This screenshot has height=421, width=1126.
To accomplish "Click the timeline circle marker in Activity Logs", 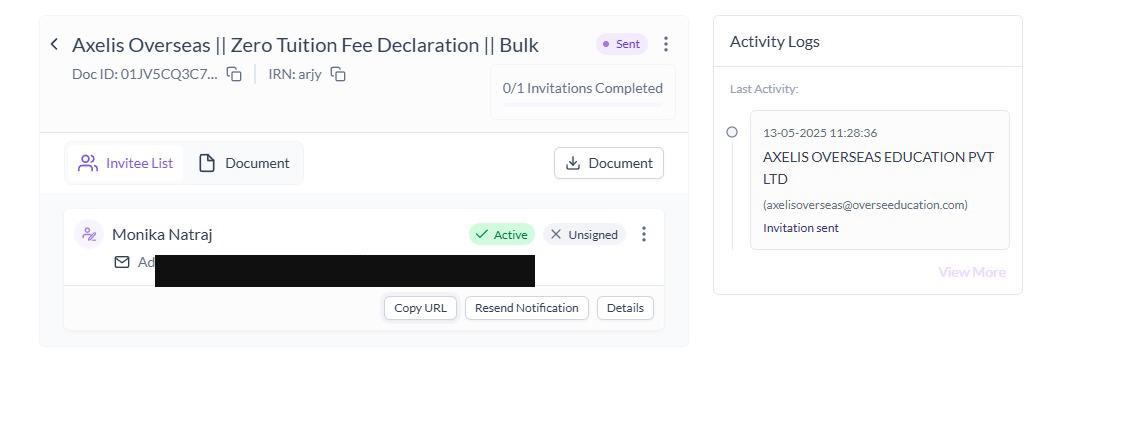I will point(732,132).
